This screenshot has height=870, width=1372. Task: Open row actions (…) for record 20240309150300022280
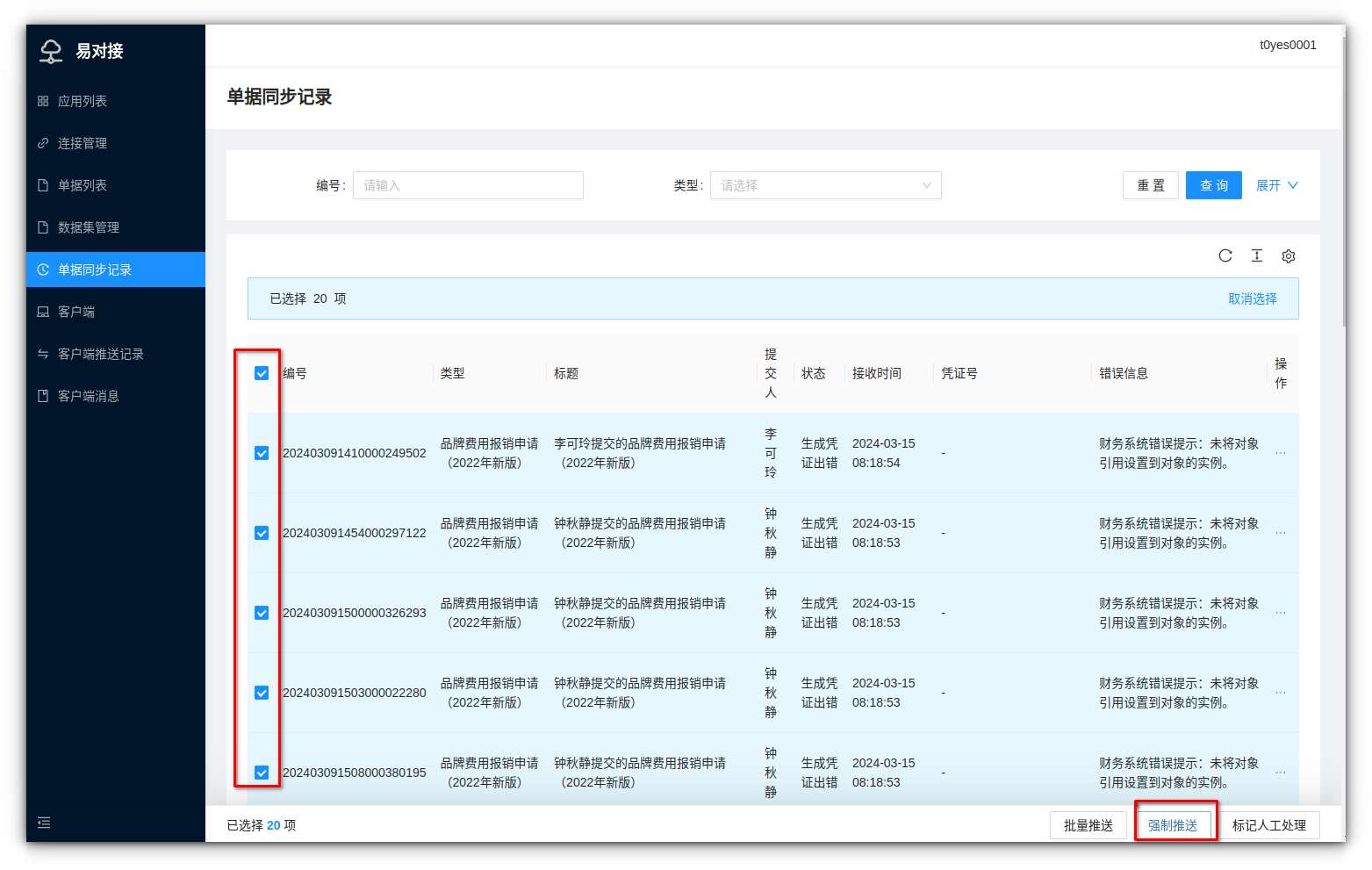(x=1280, y=693)
